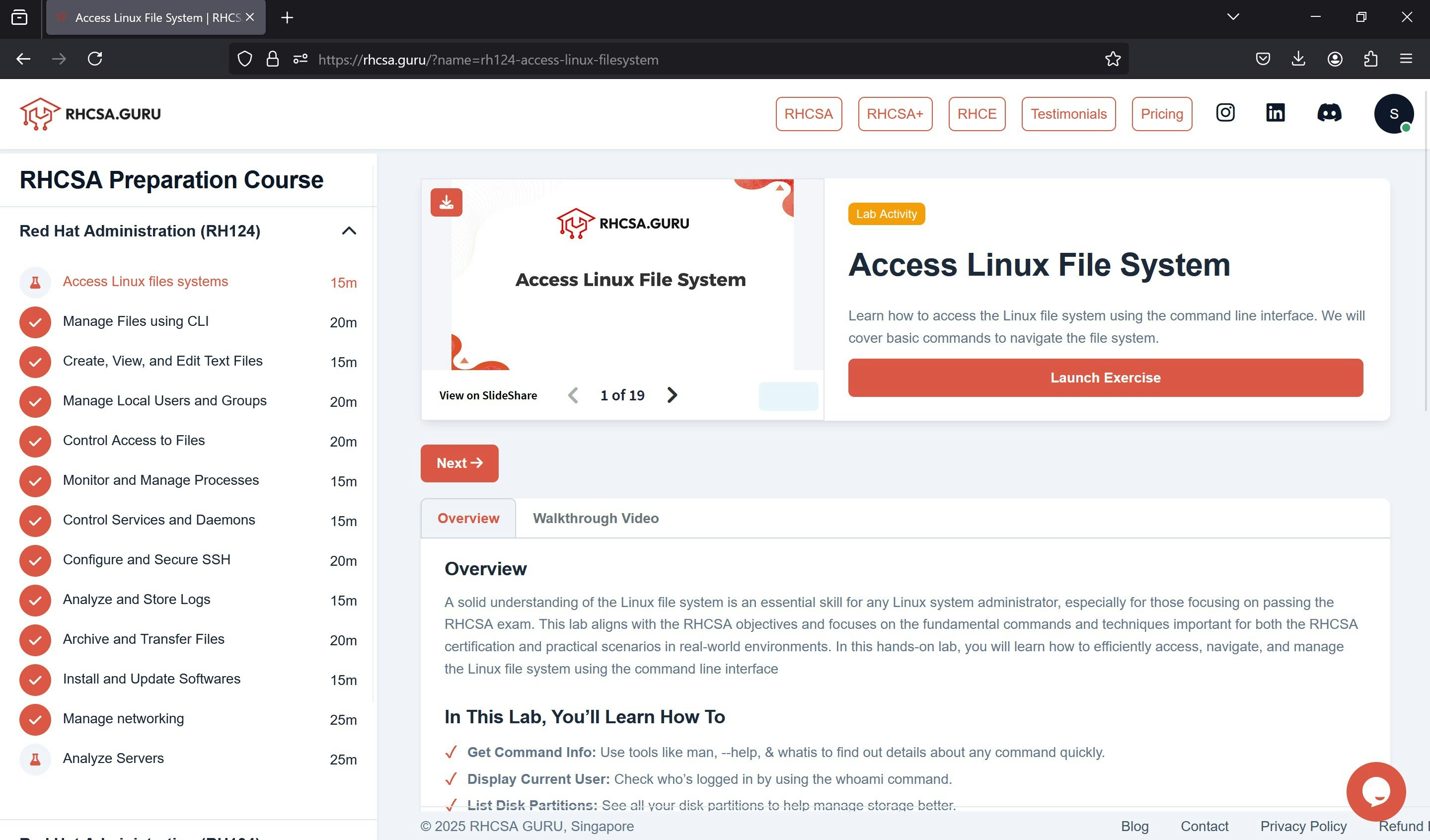This screenshot has height=840, width=1430.
Task: Open the RHCSA+ nav item
Action: tap(895, 114)
